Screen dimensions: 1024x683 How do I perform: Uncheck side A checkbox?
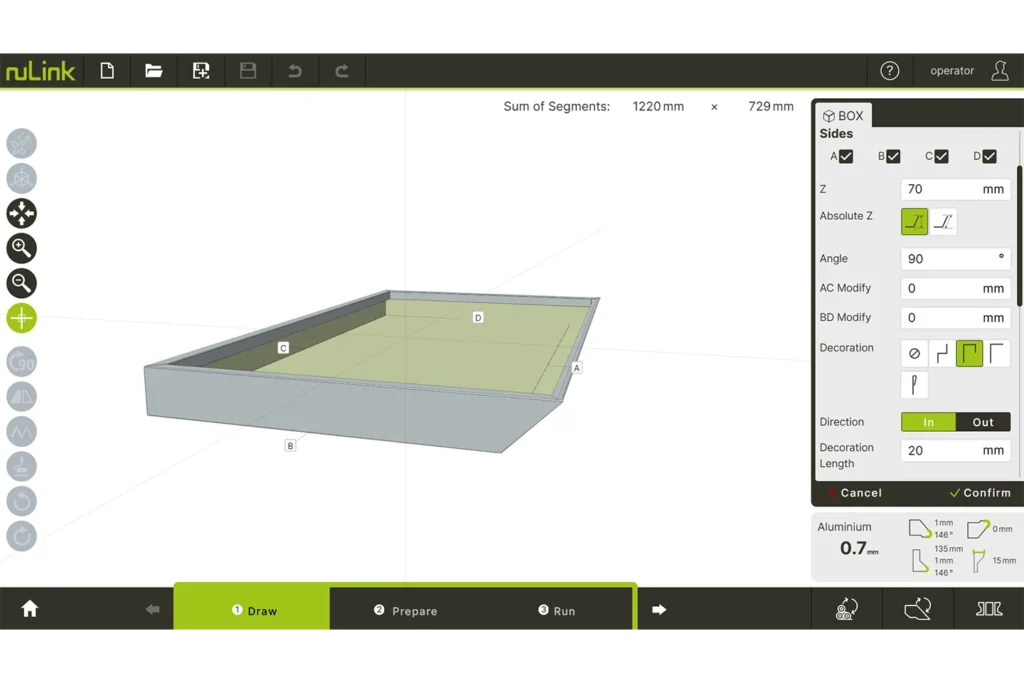846,156
